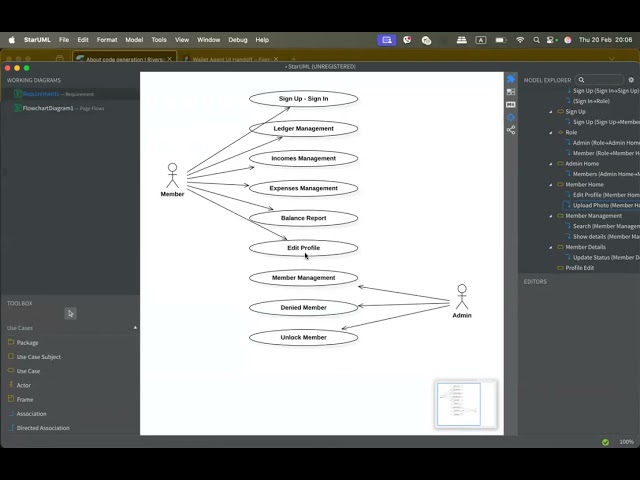
Task: Collapse the Admin Home tree node
Action: tap(551, 164)
